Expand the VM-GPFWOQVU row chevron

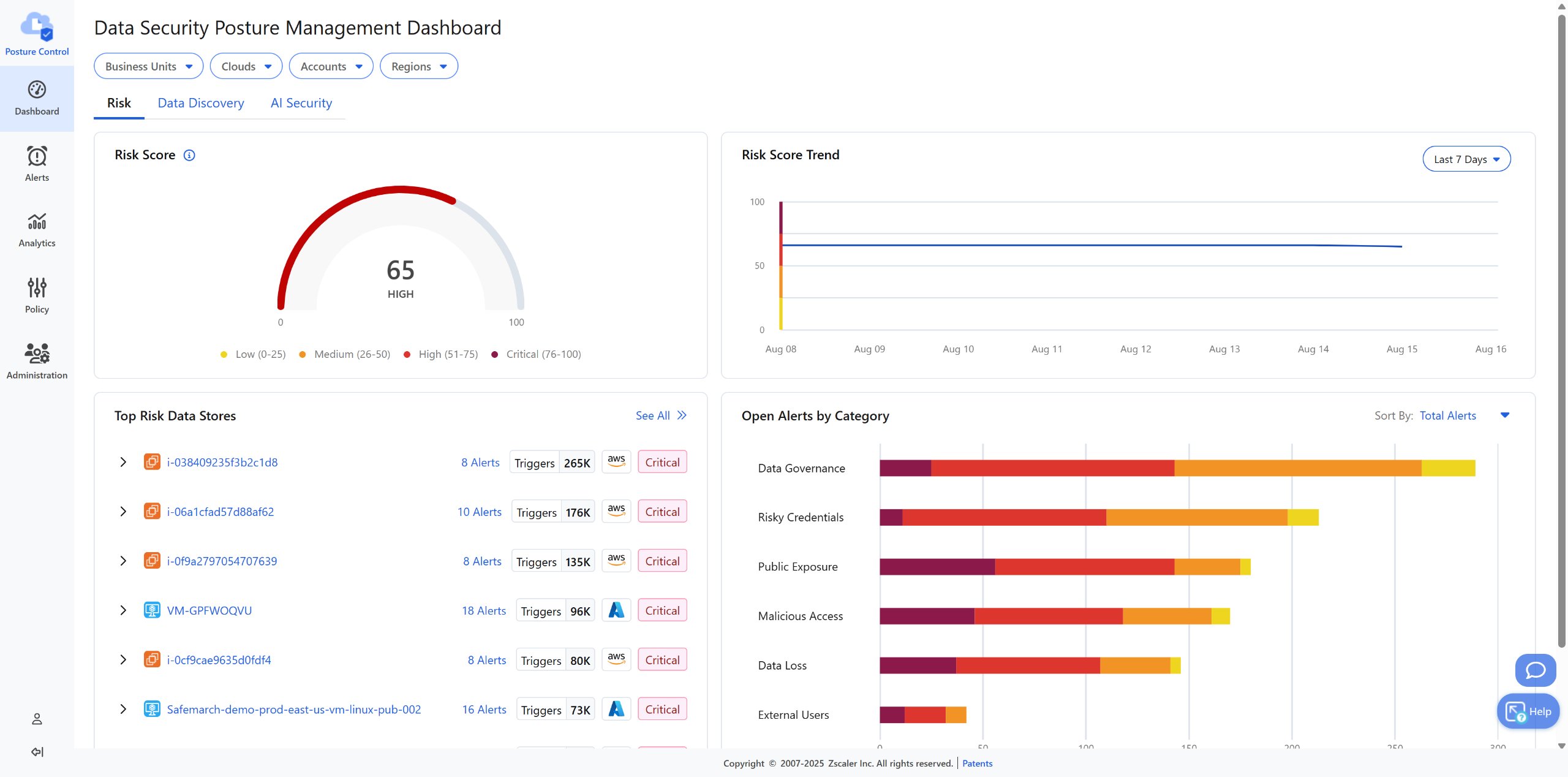[x=123, y=610]
